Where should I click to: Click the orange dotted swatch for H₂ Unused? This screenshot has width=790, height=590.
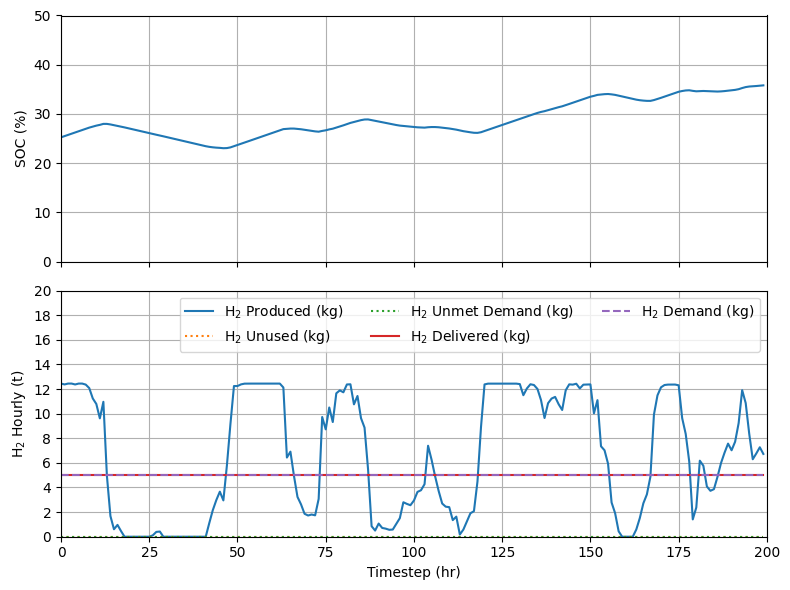(x=203, y=336)
